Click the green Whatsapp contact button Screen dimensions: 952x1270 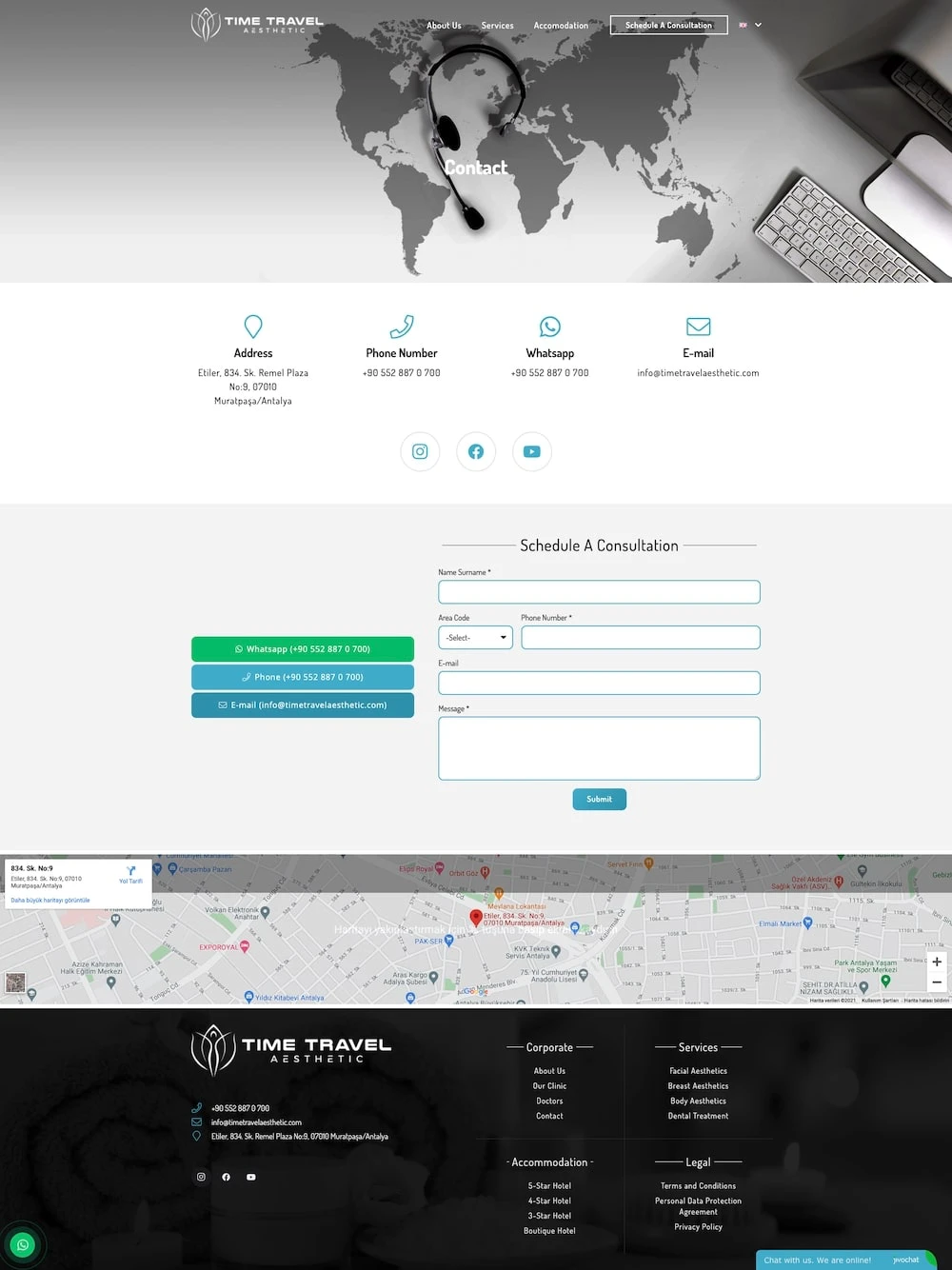pyautogui.click(x=303, y=649)
